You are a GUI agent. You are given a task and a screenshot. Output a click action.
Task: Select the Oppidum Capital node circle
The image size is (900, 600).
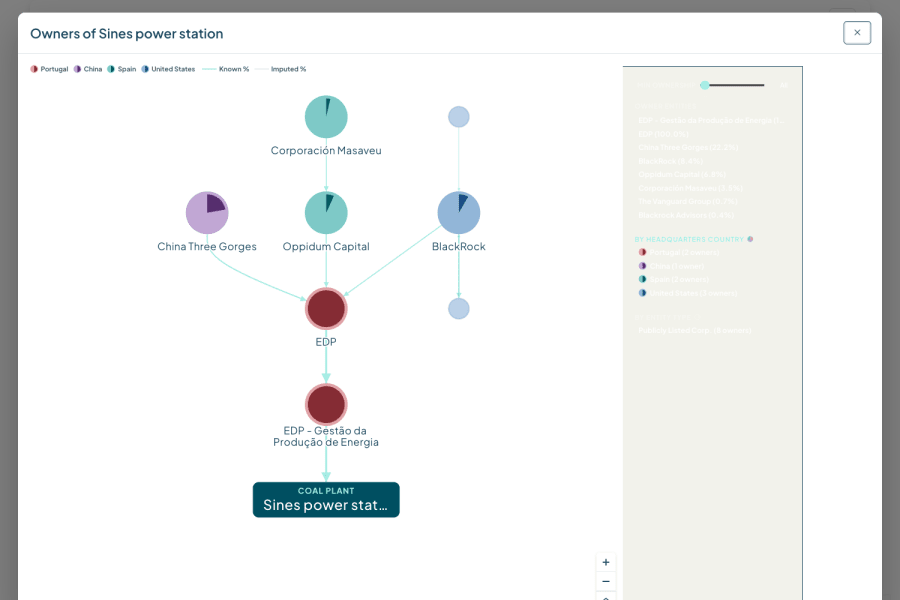(326, 212)
